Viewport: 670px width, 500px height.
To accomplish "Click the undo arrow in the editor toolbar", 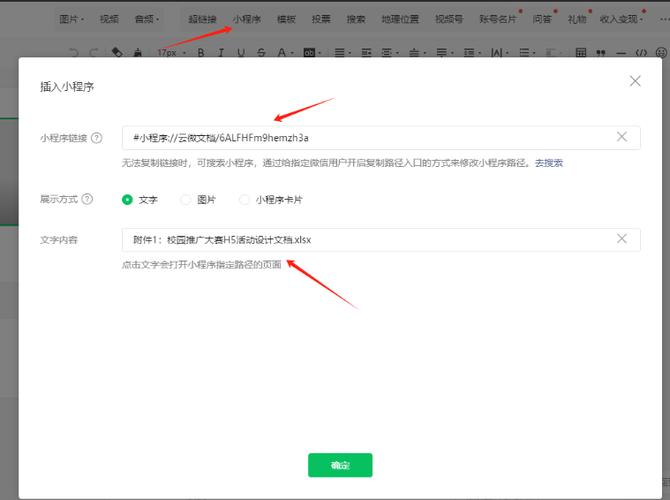I will coord(73,53).
